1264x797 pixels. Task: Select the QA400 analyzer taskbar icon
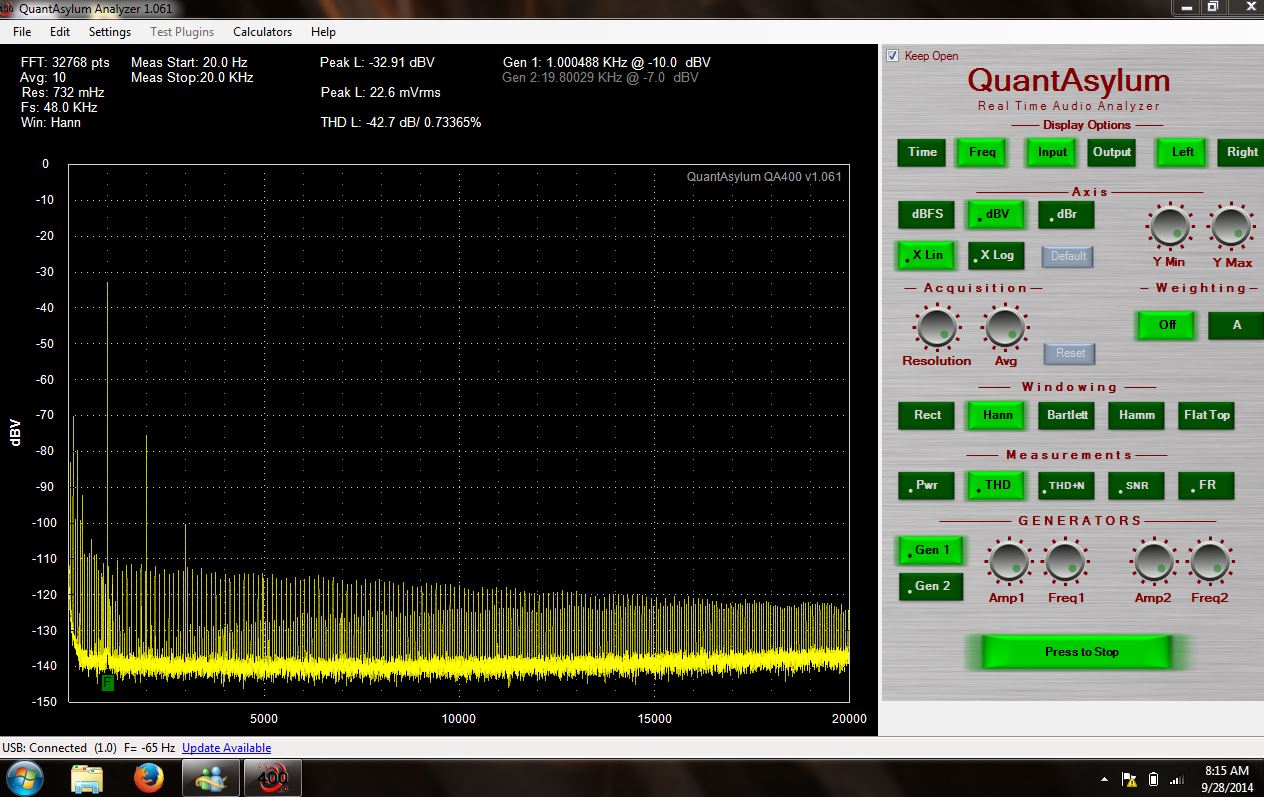point(272,777)
